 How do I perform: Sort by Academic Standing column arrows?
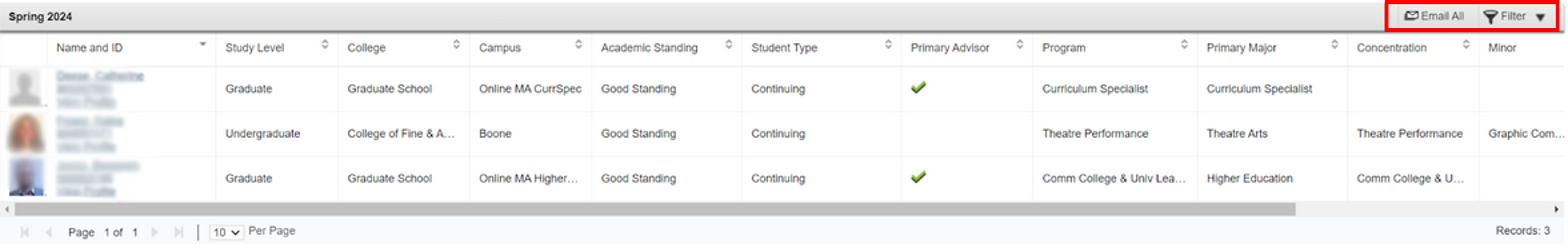[x=729, y=45]
